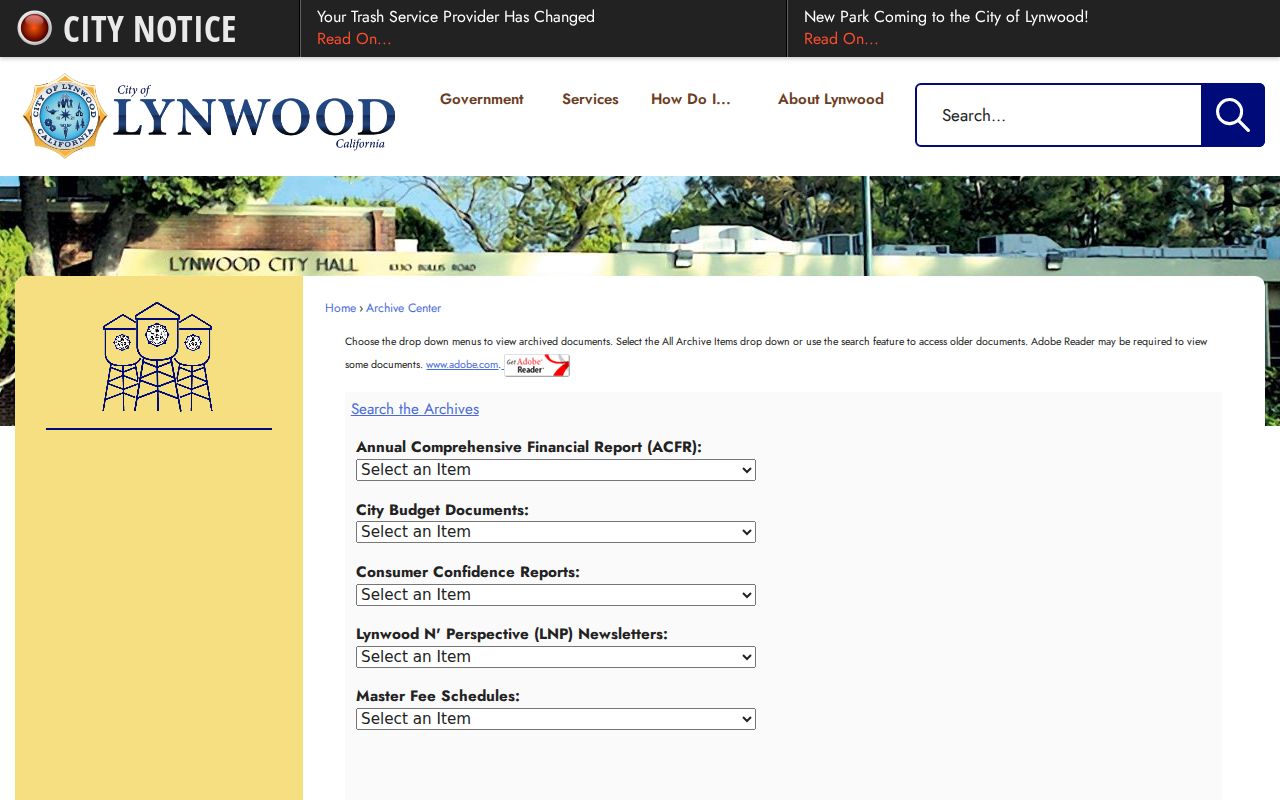The image size is (1280, 800).
Task: Read on about the new park notice
Action: tap(841, 39)
